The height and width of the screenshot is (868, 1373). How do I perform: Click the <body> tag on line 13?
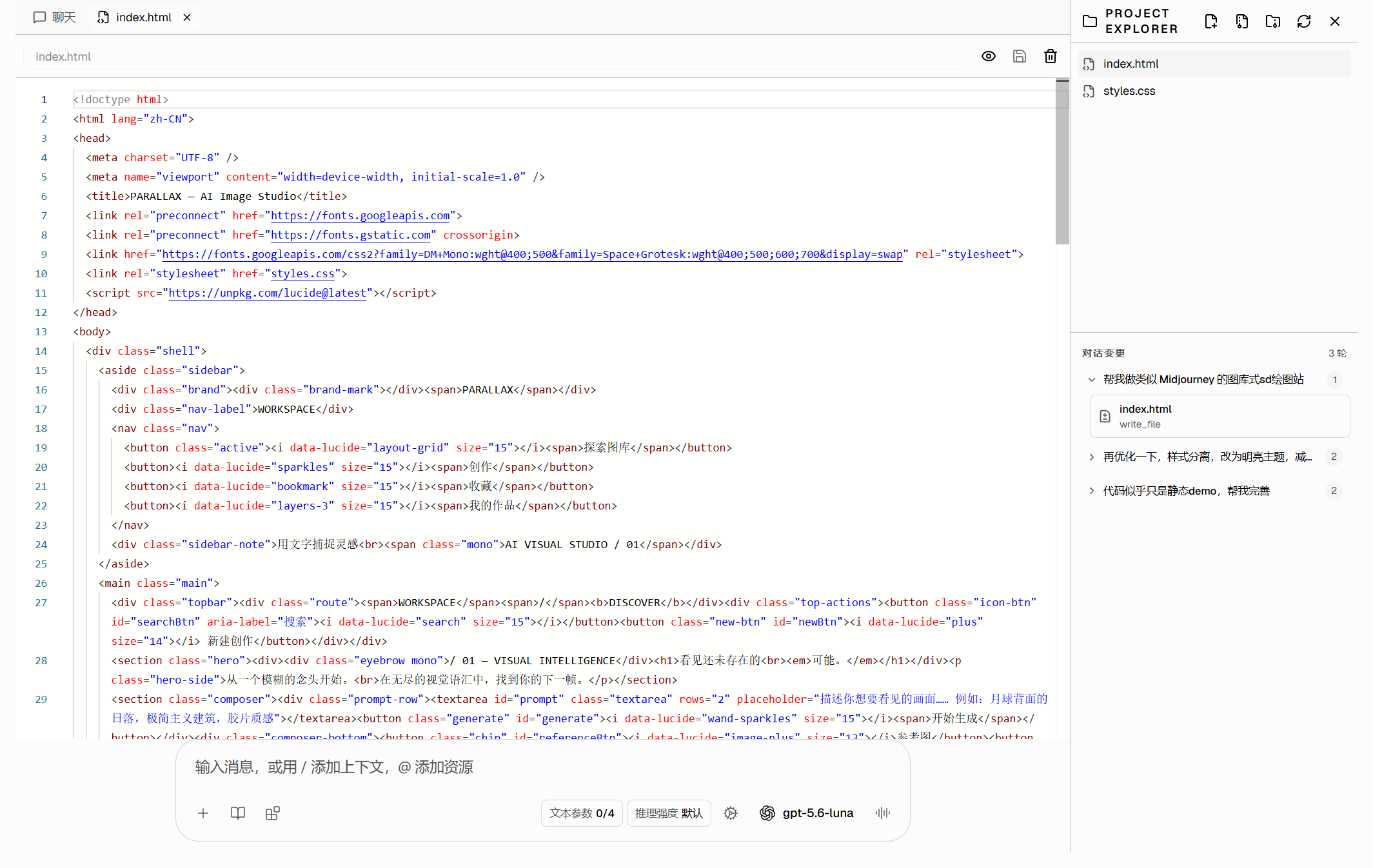click(x=92, y=331)
